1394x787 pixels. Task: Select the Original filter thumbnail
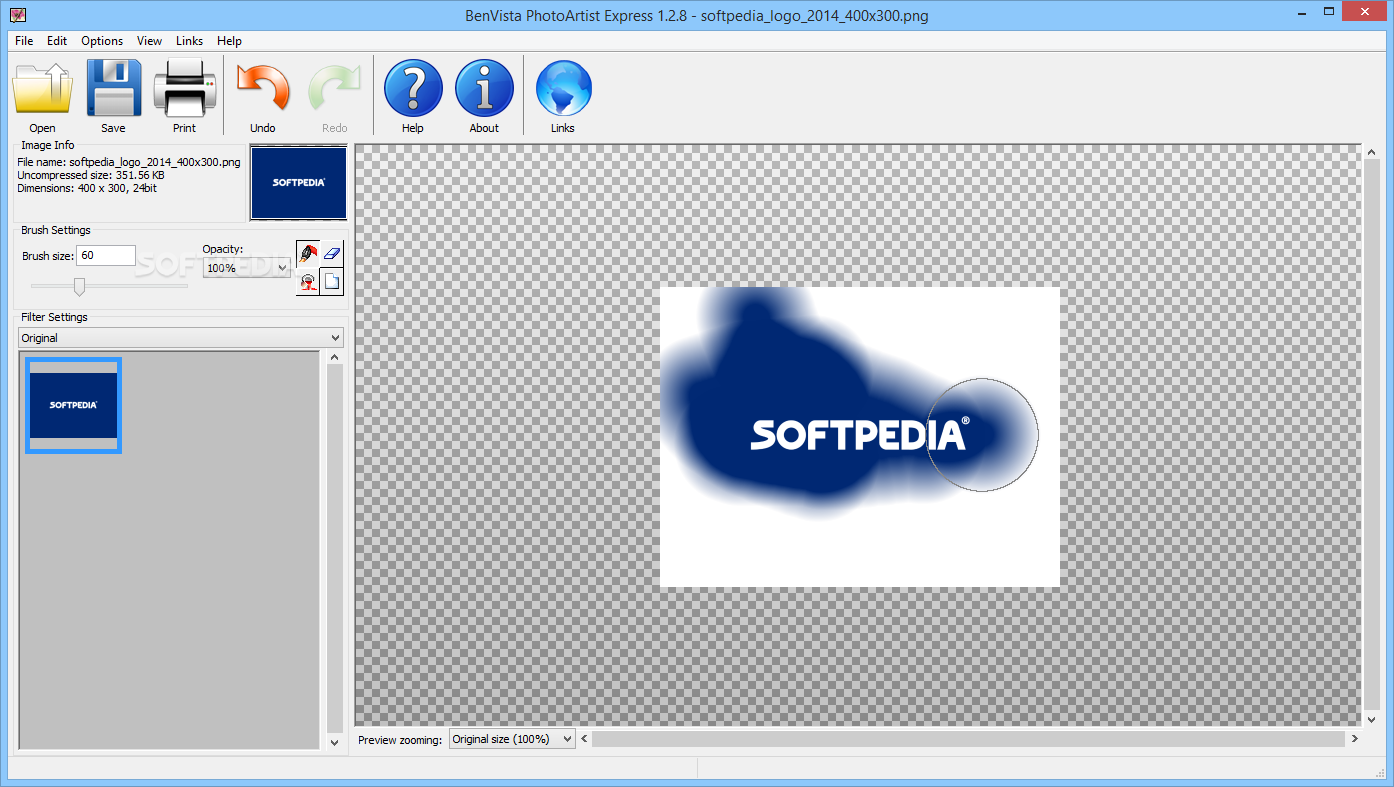(x=74, y=405)
